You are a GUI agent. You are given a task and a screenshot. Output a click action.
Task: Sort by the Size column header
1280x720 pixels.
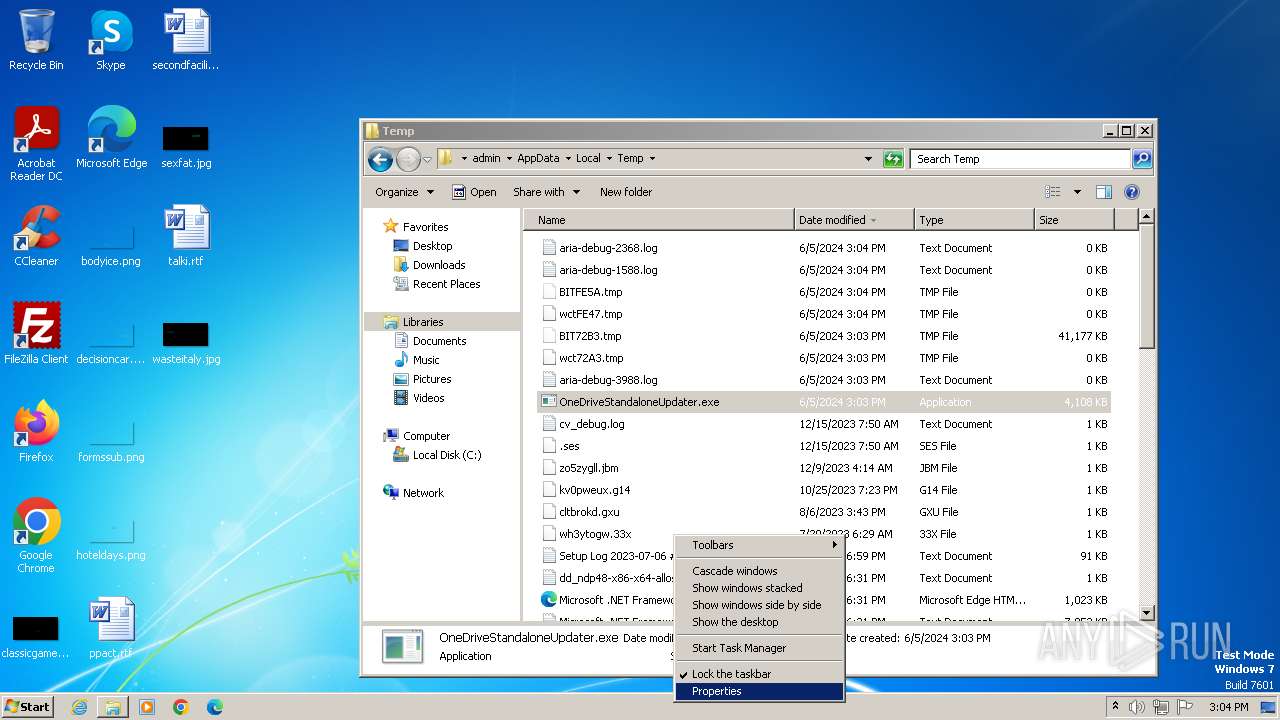pyautogui.click(x=1074, y=220)
